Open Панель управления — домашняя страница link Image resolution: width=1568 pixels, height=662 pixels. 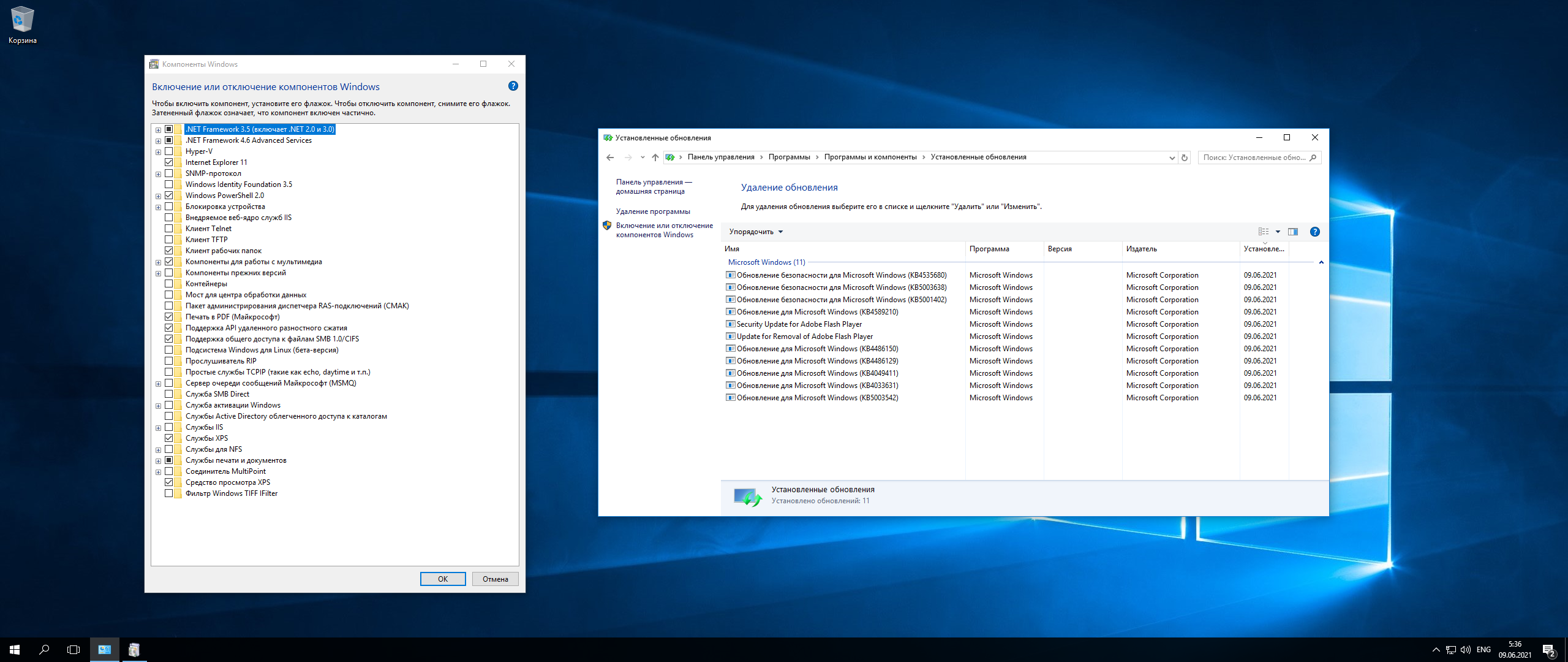pyautogui.click(x=654, y=186)
